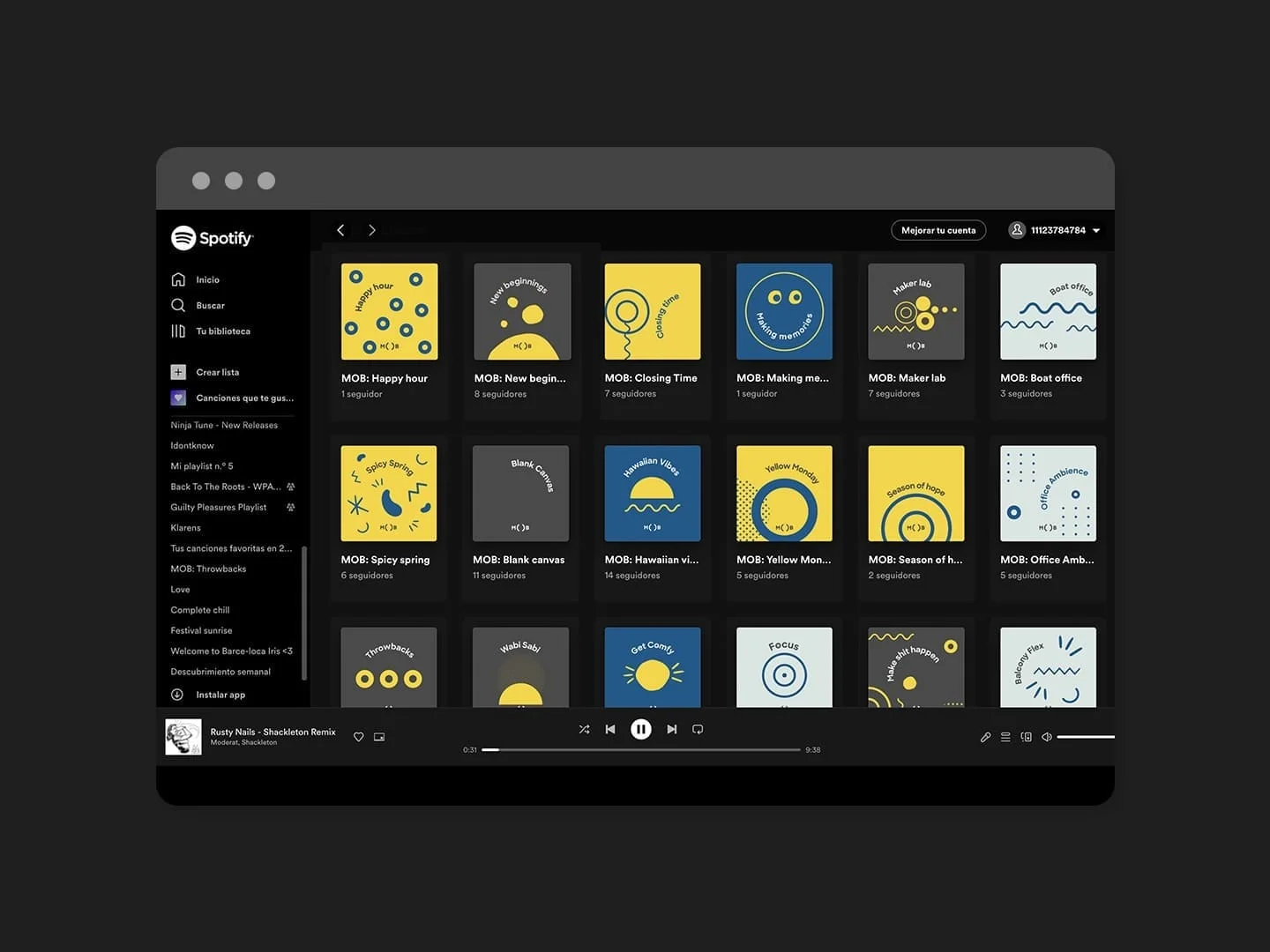Image resolution: width=1270 pixels, height=952 pixels.
Task: Select Ninja Tune - New Releases playlist
Action: tap(224, 425)
